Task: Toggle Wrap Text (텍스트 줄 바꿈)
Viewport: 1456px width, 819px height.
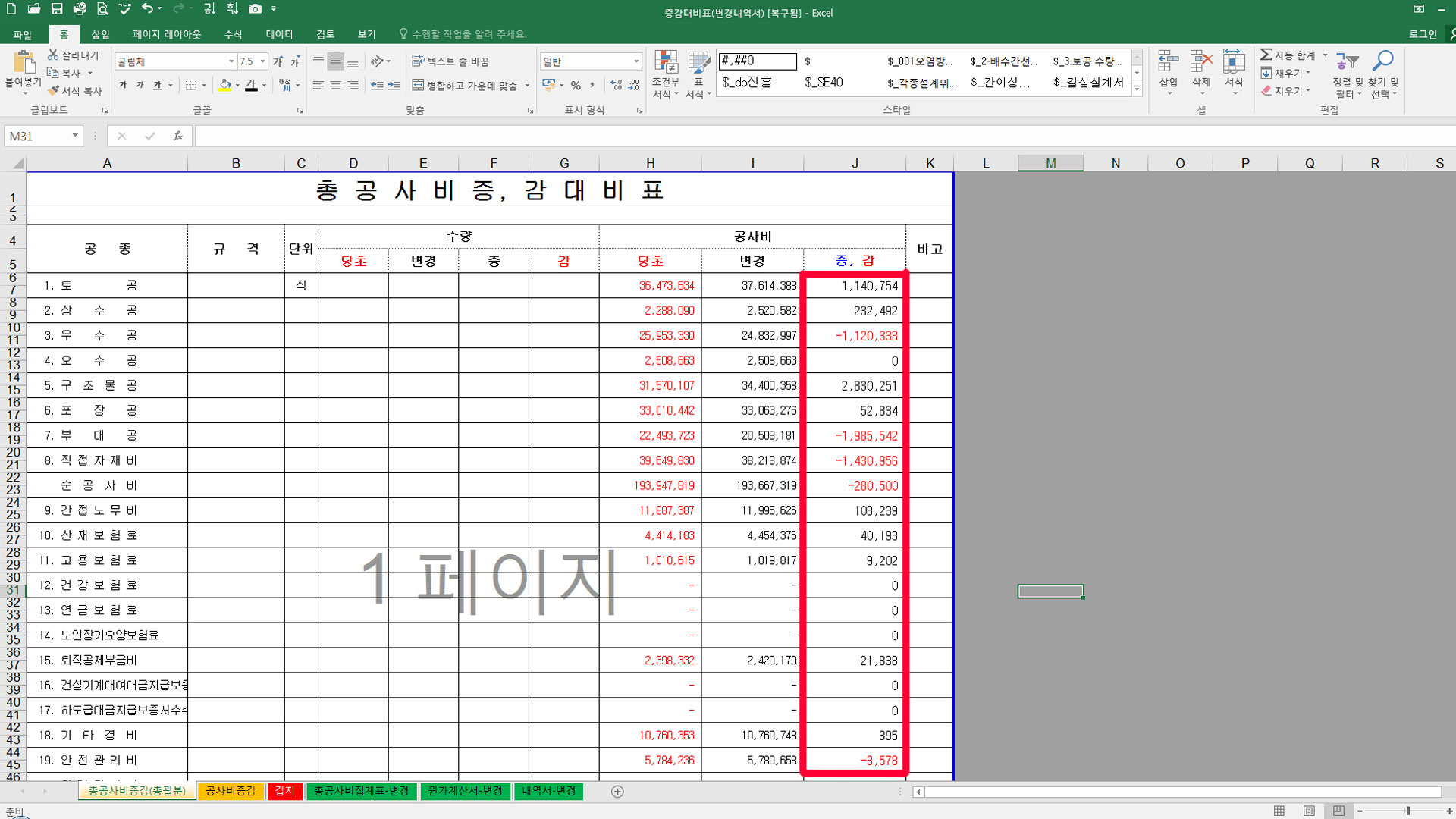Action: tap(450, 61)
